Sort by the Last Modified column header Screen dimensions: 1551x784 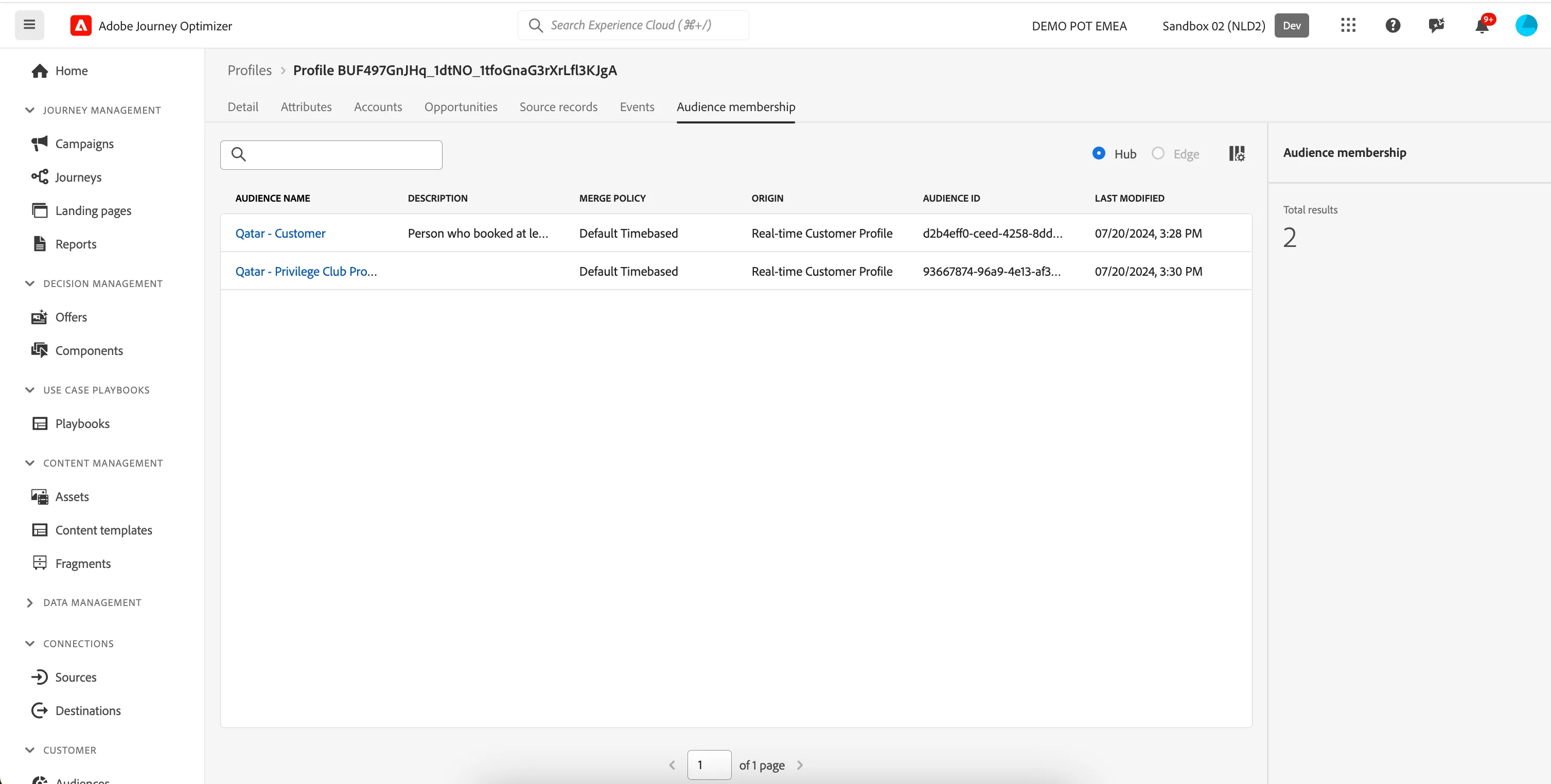coord(1129,198)
